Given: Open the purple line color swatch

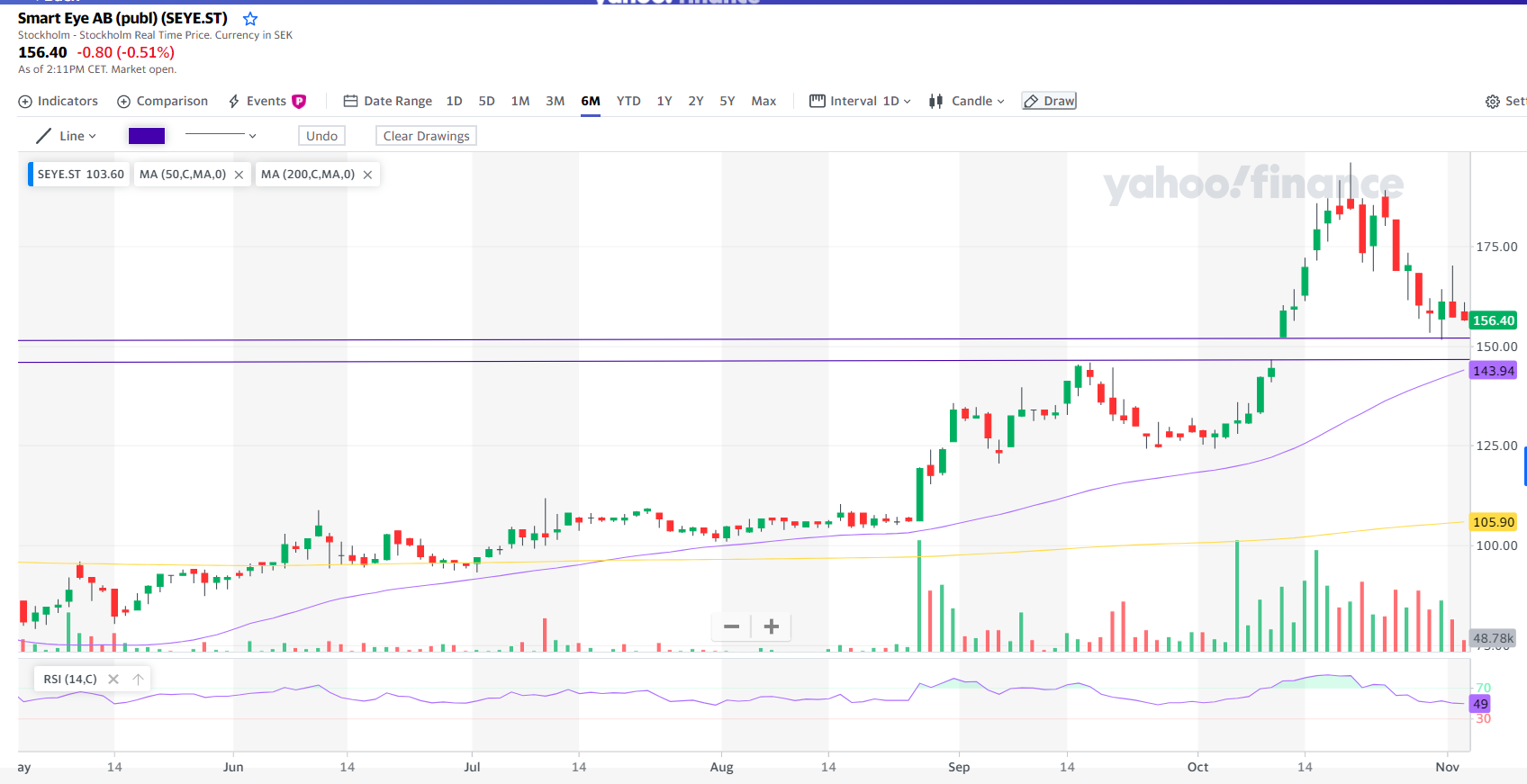Looking at the screenshot, I should click(x=147, y=136).
